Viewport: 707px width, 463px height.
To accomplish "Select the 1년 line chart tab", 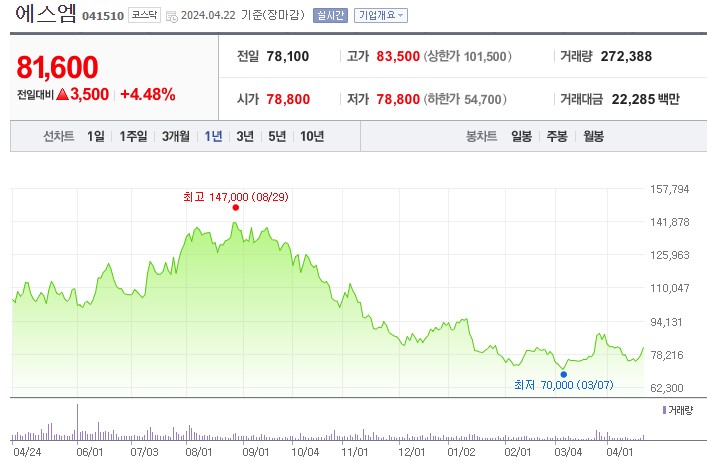I will tap(213, 136).
